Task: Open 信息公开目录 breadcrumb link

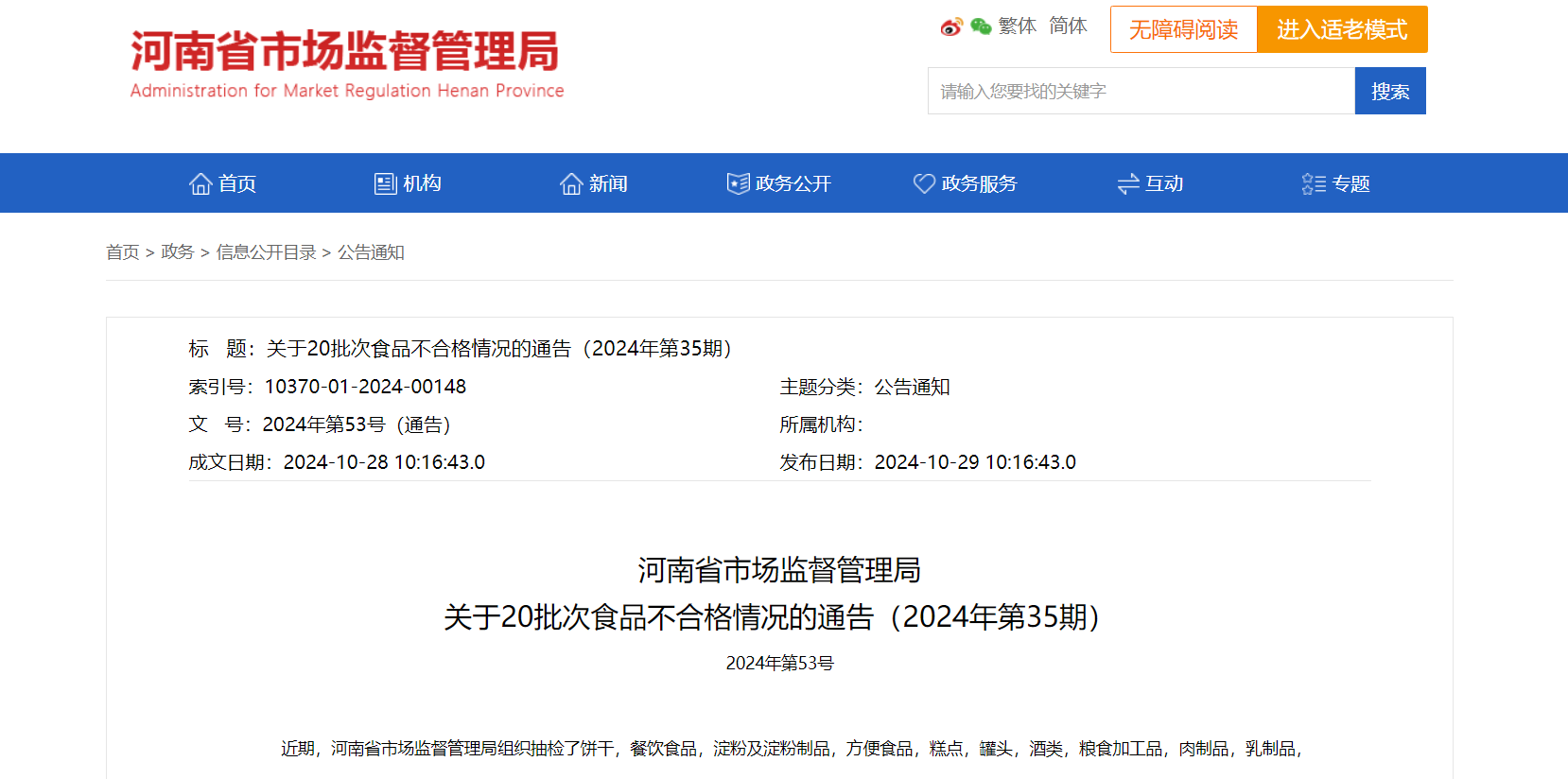Action: (x=266, y=252)
